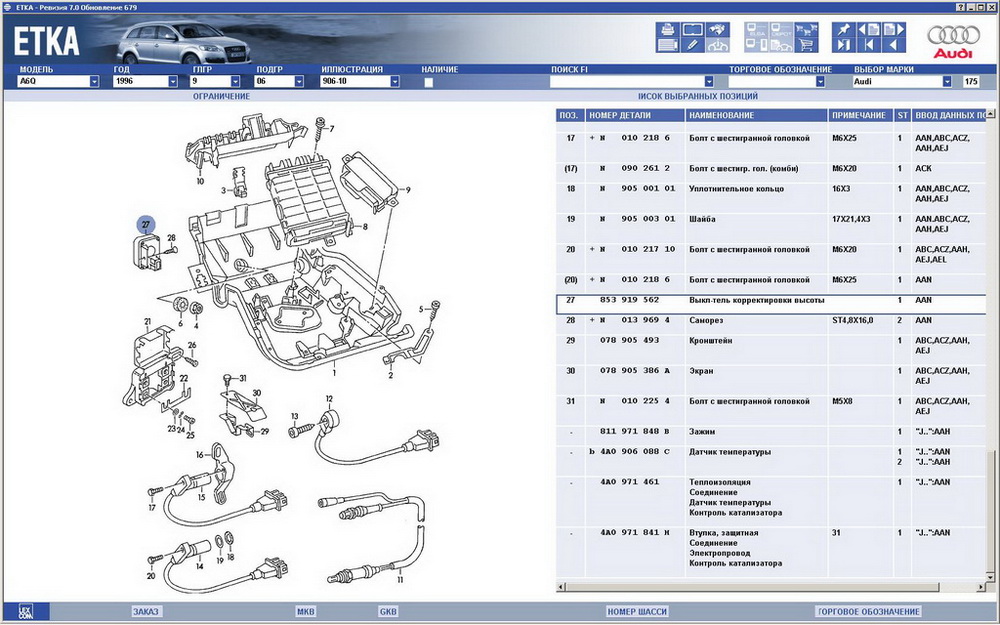Click the vehicle info steering-wheel icon

718,45
